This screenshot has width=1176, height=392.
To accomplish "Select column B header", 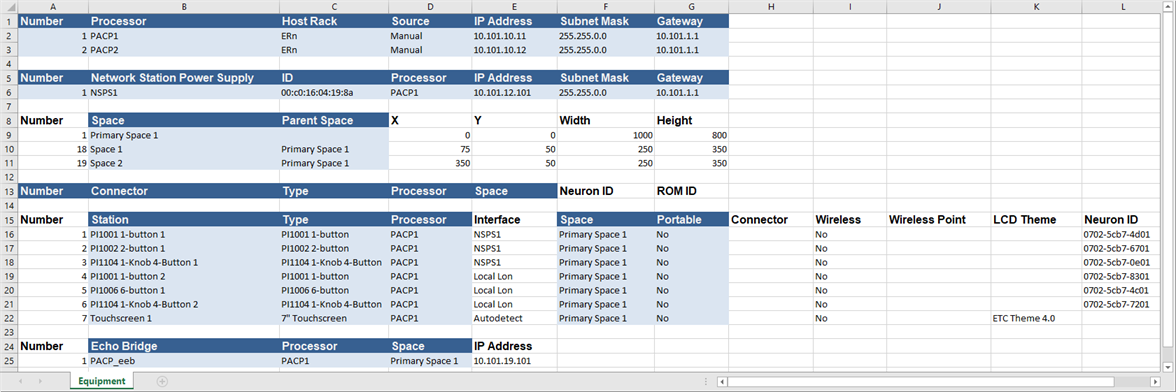I will click(184, 7).
